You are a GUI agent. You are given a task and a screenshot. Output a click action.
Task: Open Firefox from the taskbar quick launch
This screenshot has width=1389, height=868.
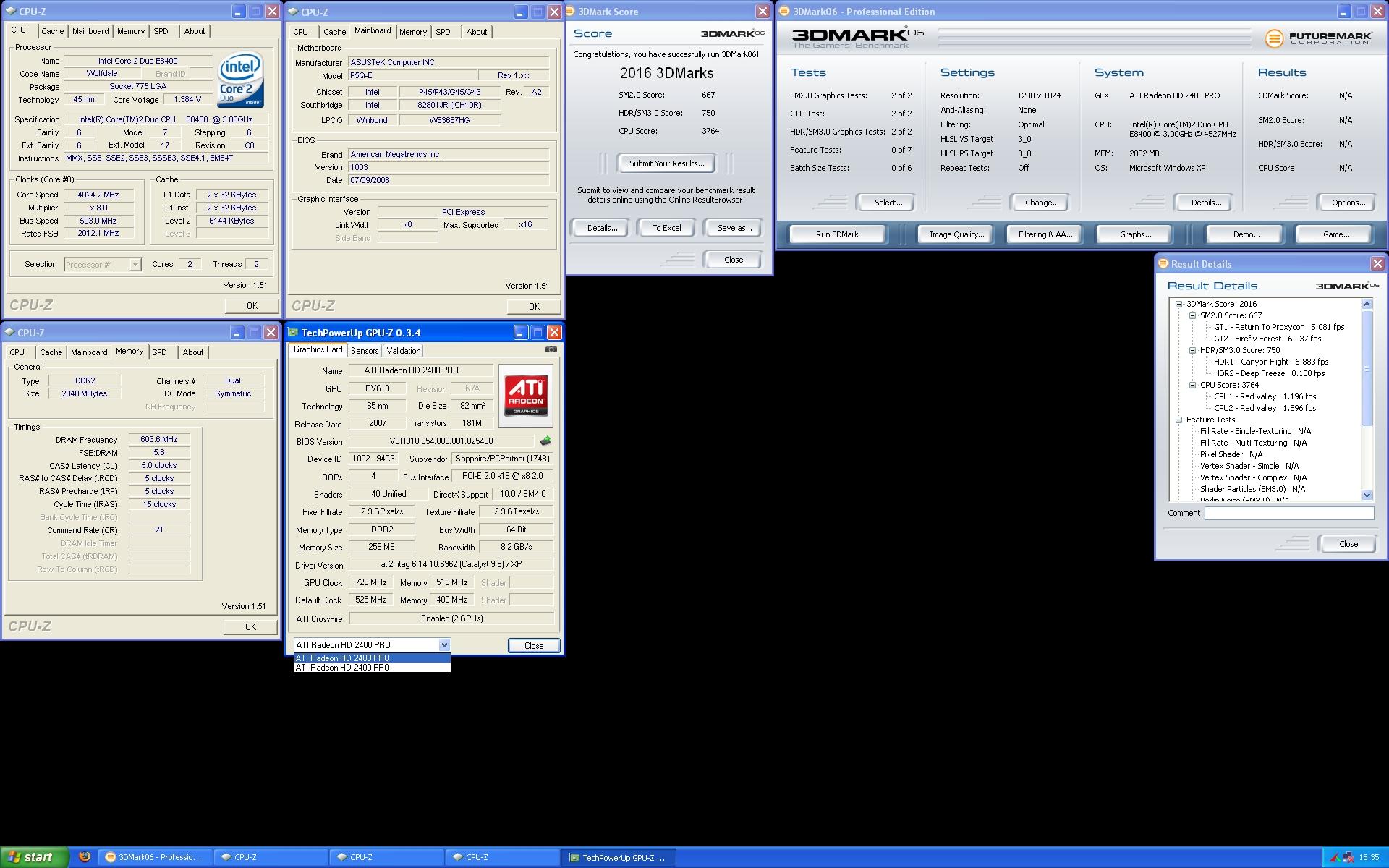click(x=84, y=857)
